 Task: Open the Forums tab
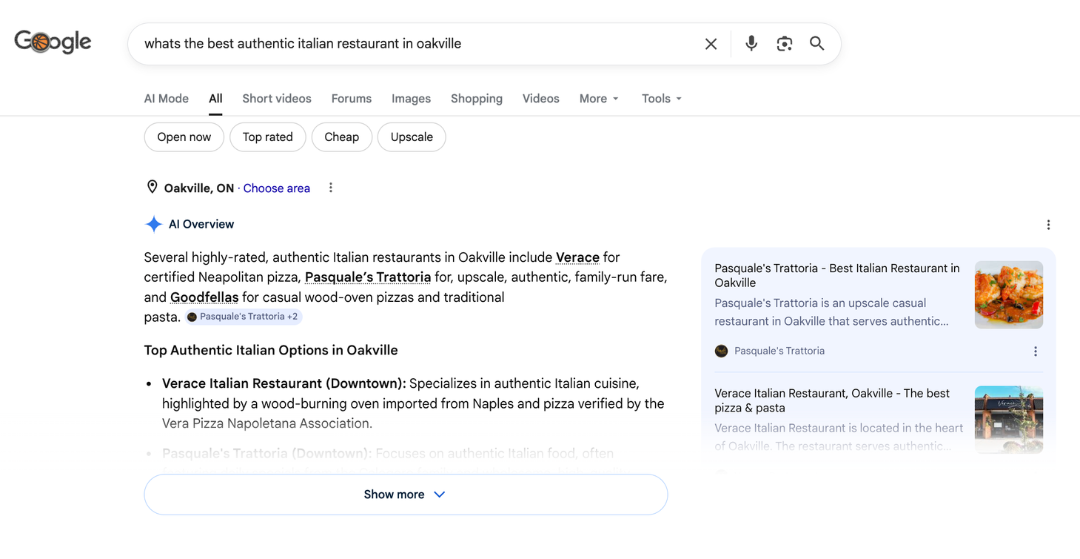[351, 98]
